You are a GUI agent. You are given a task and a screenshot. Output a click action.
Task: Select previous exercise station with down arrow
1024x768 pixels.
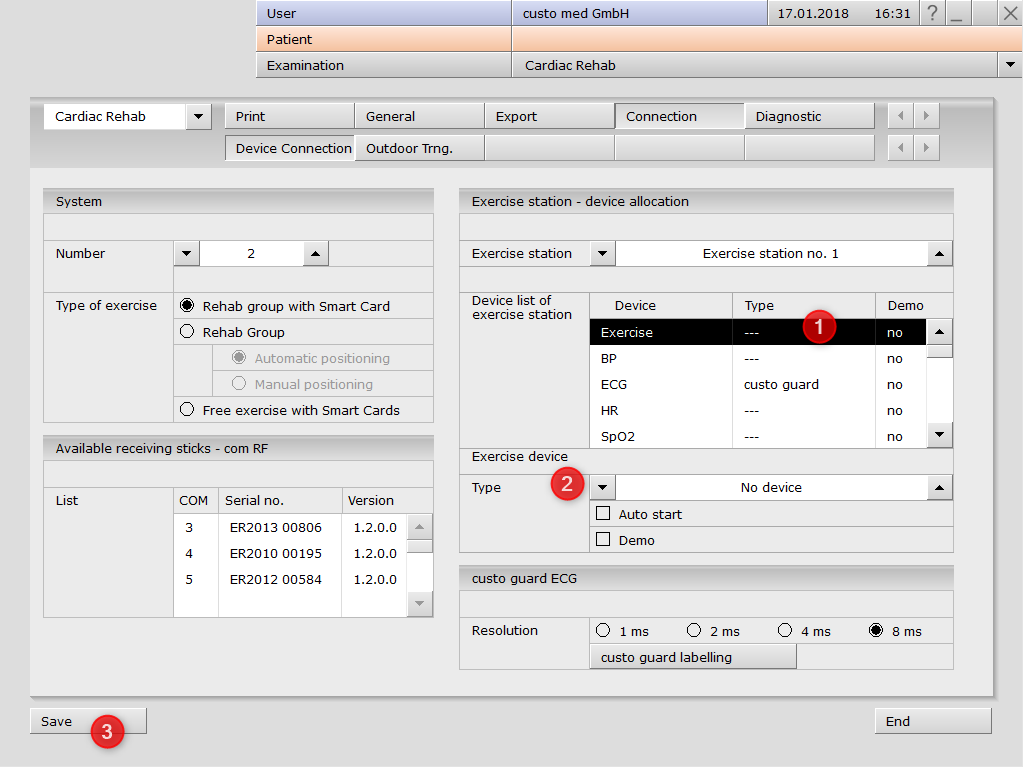(x=603, y=253)
